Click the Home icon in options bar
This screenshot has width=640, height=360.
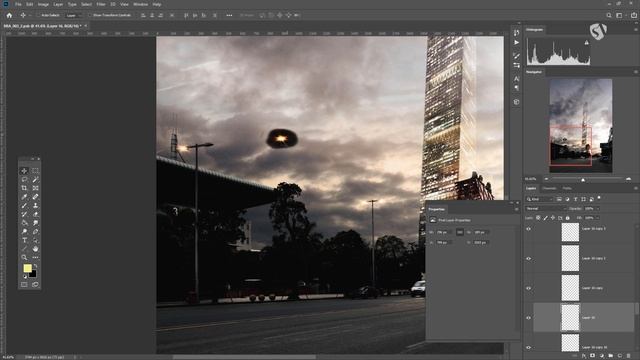[9, 15]
